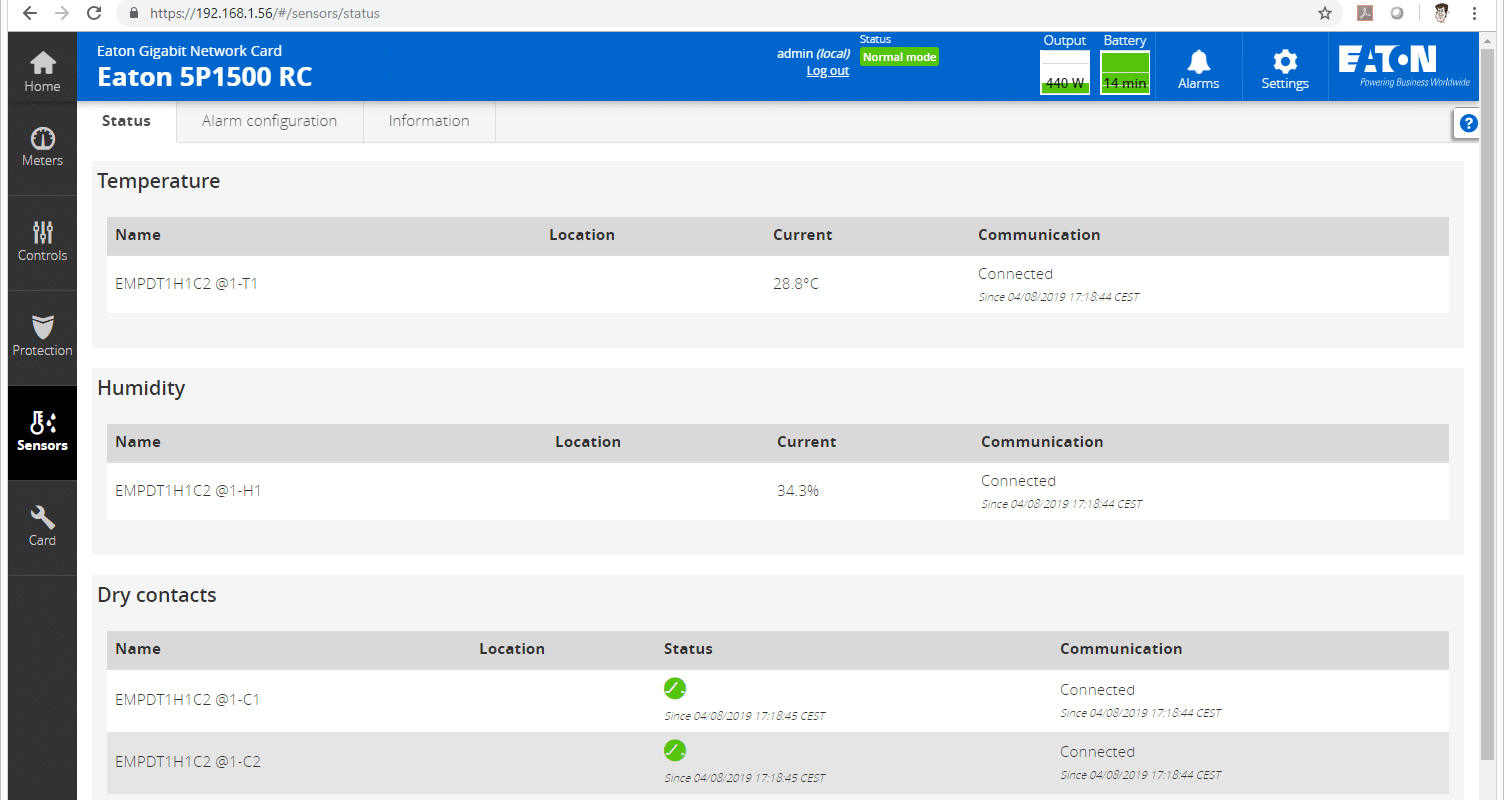The image size is (1504, 800).
Task: Open the Alarms bell icon
Action: point(1198,67)
